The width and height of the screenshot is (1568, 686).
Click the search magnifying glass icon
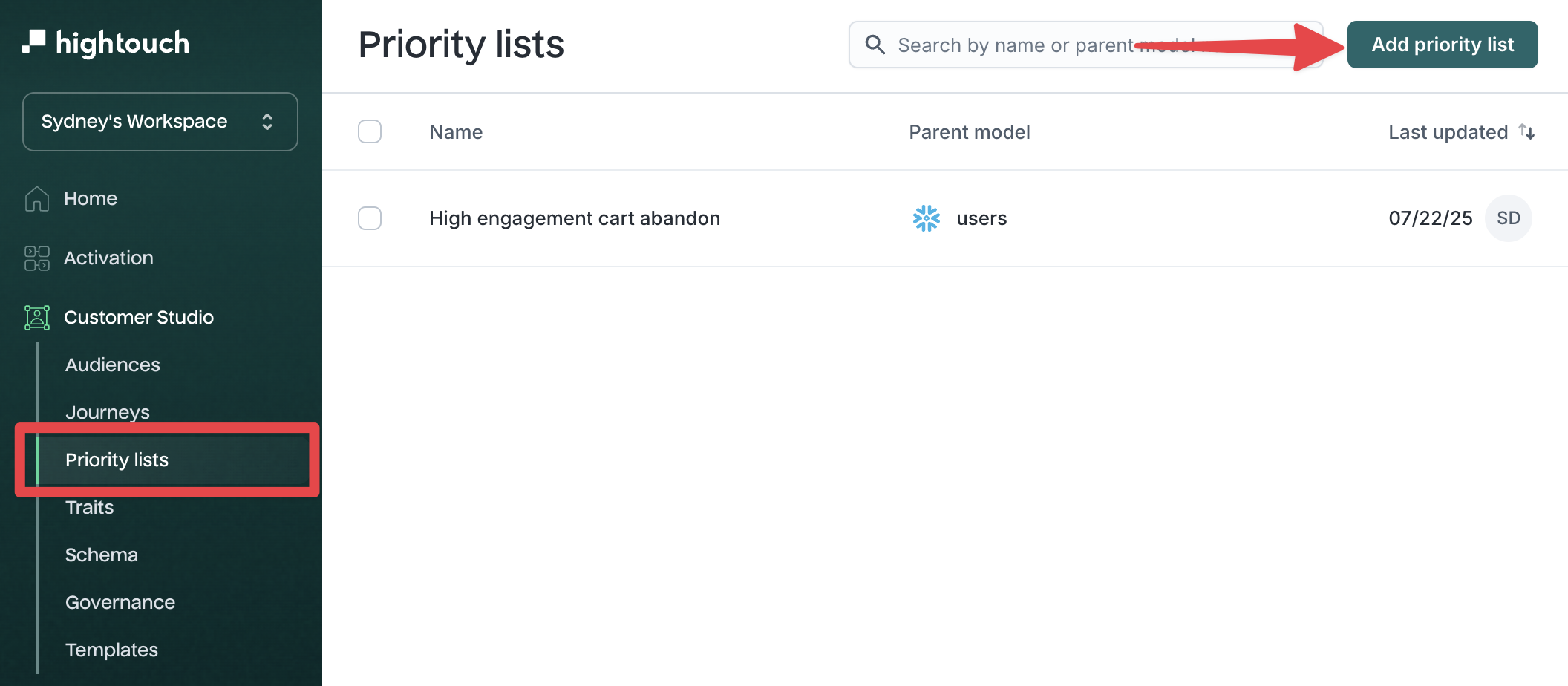(875, 45)
